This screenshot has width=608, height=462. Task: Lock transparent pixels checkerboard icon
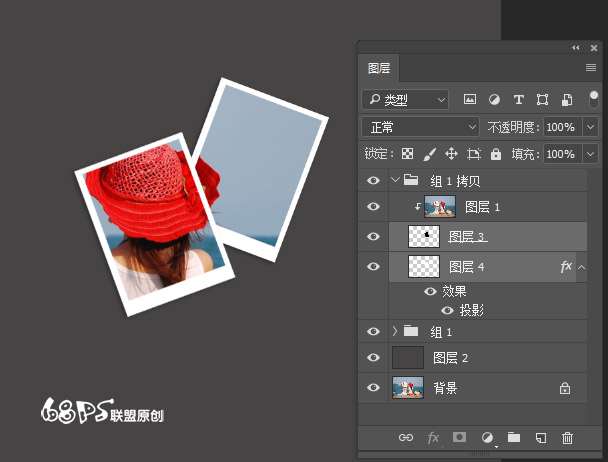pyautogui.click(x=408, y=154)
